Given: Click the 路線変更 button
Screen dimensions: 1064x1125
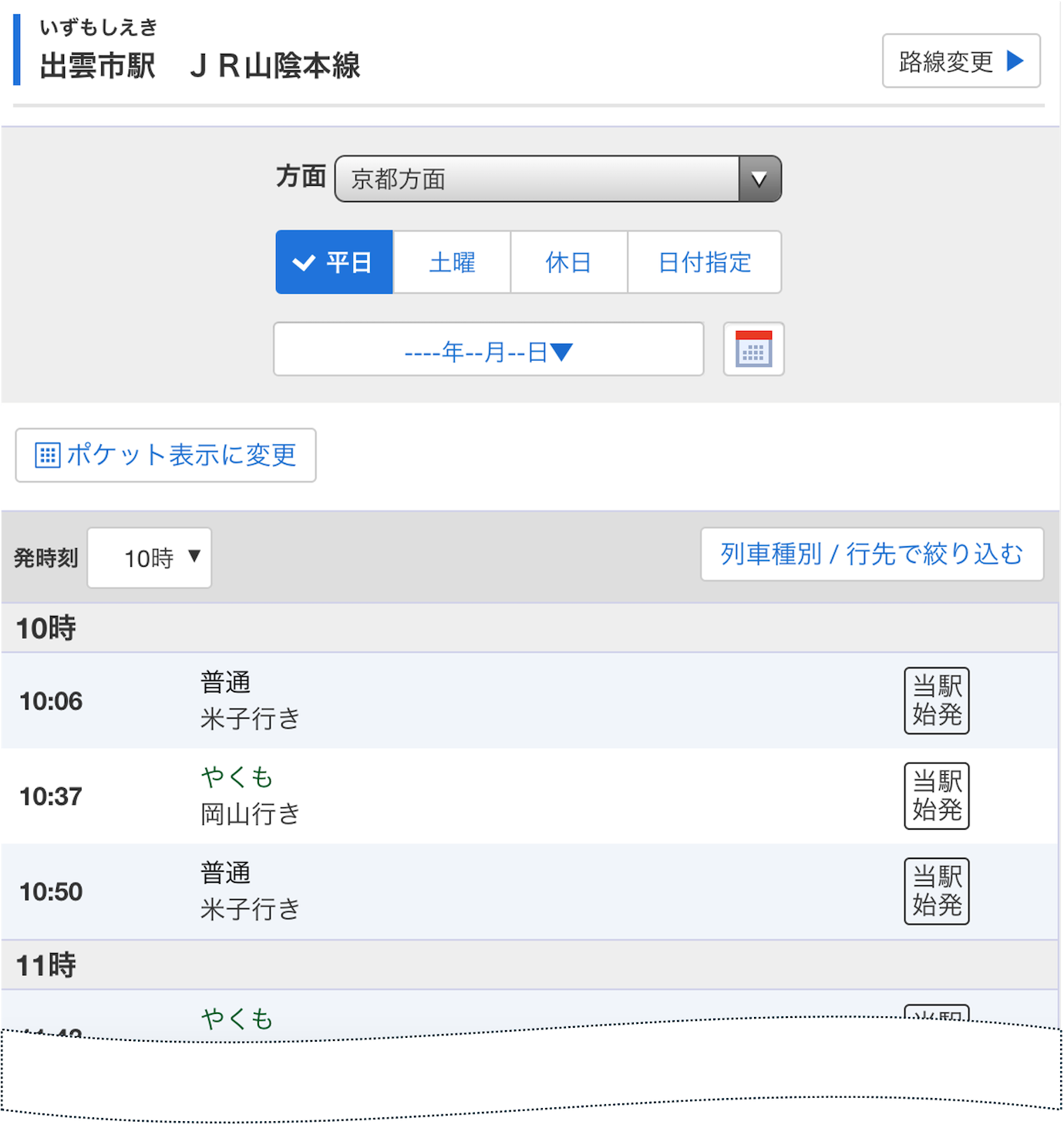Looking at the screenshot, I should [961, 61].
